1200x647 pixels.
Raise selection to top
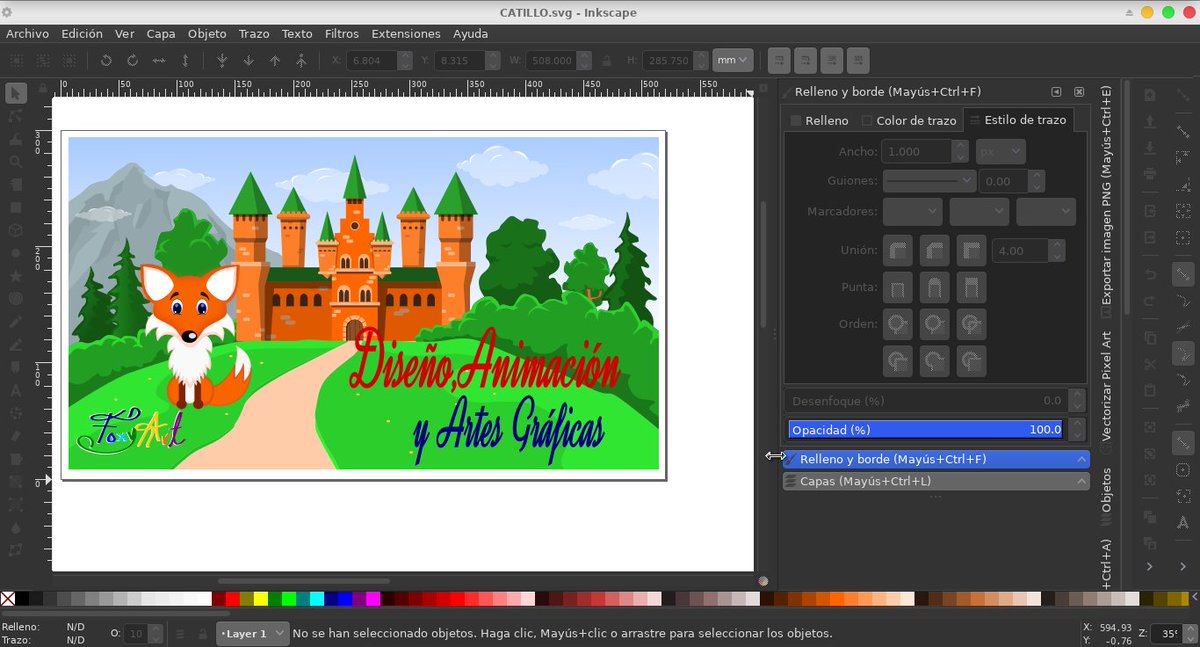[x=301, y=60]
